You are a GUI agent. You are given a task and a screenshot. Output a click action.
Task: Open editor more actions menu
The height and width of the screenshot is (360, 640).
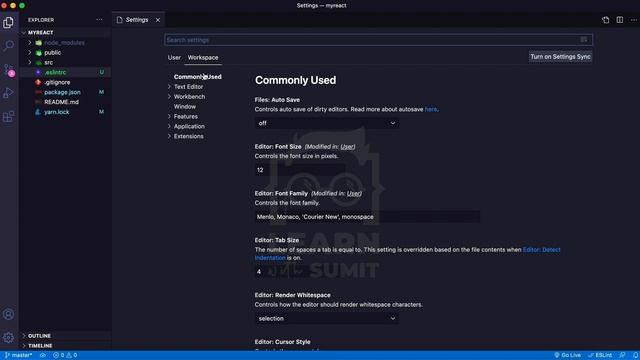coord(633,20)
